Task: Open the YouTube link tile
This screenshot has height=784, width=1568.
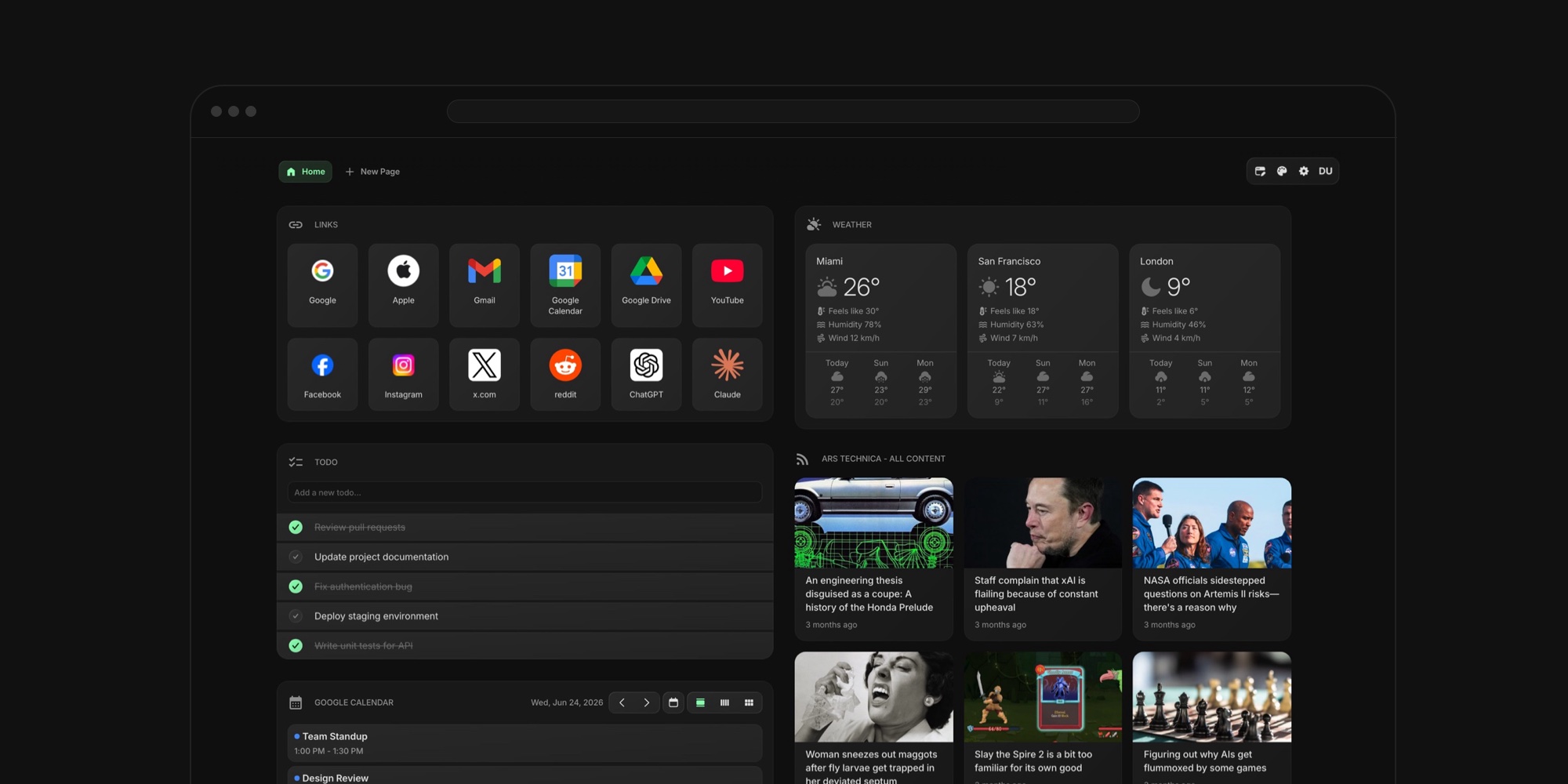Action: click(x=728, y=285)
